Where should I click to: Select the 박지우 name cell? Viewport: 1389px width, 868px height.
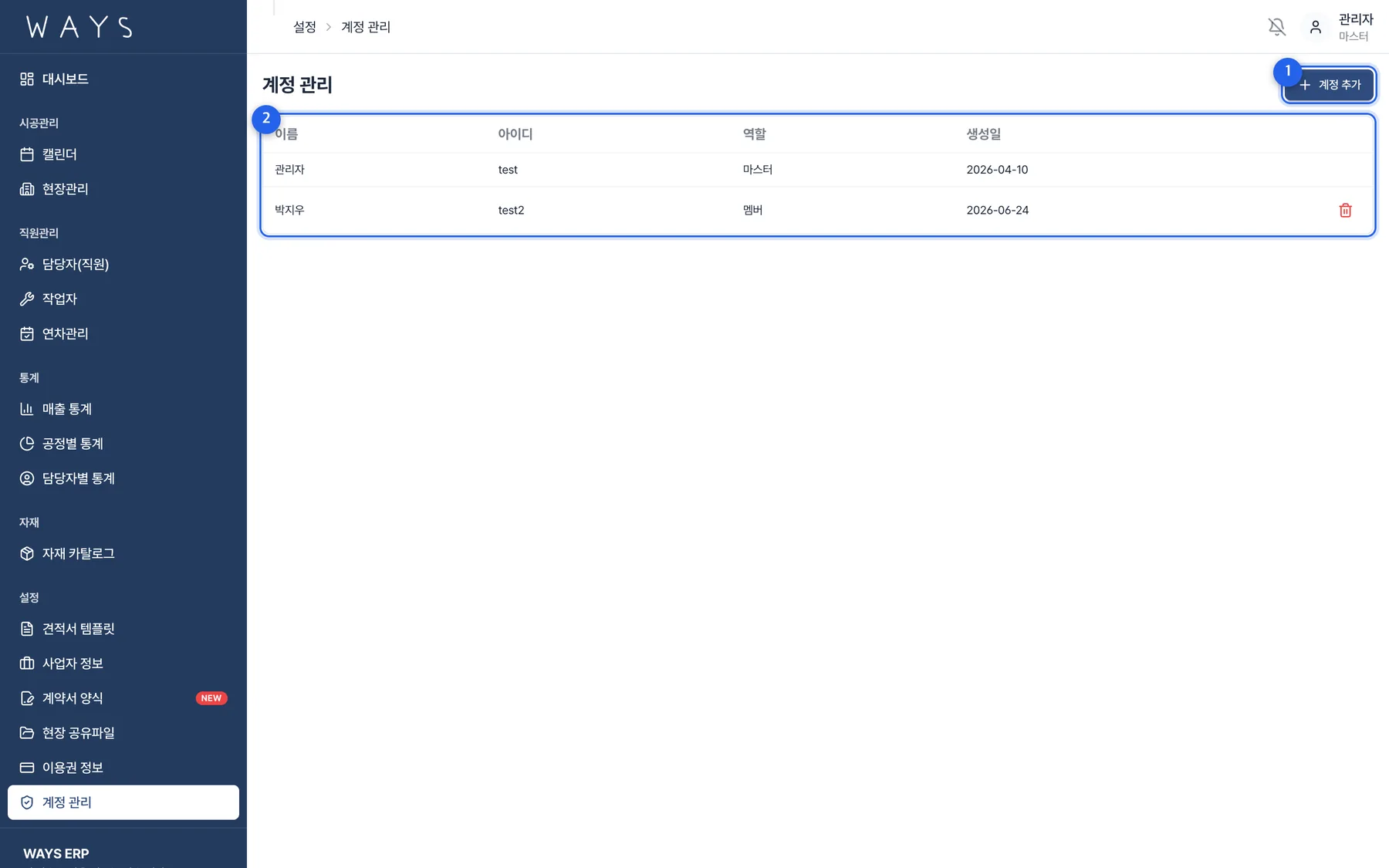coord(289,210)
